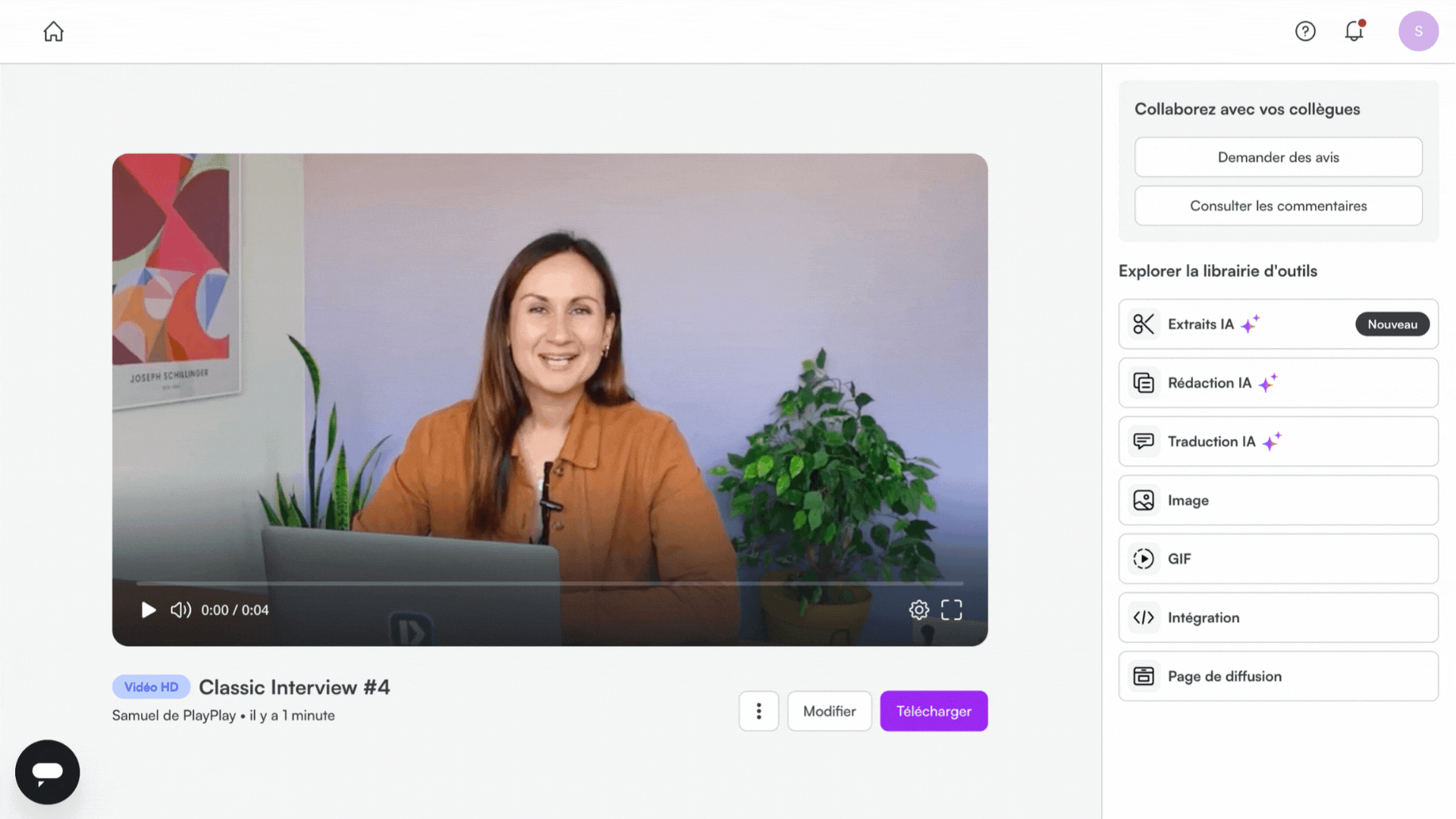Open the Rédaction IA tool
Viewport: 1456px width, 819px height.
tap(1278, 383)
